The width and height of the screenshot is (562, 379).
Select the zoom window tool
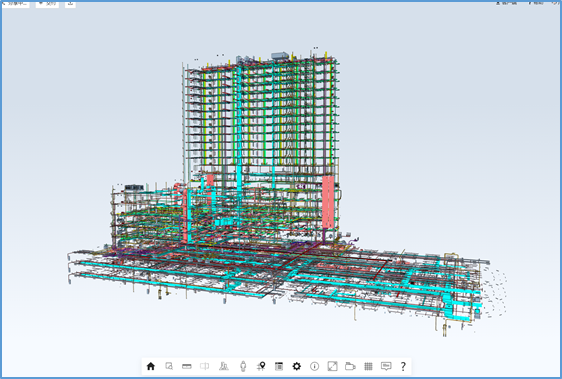(x=169, y=366)
